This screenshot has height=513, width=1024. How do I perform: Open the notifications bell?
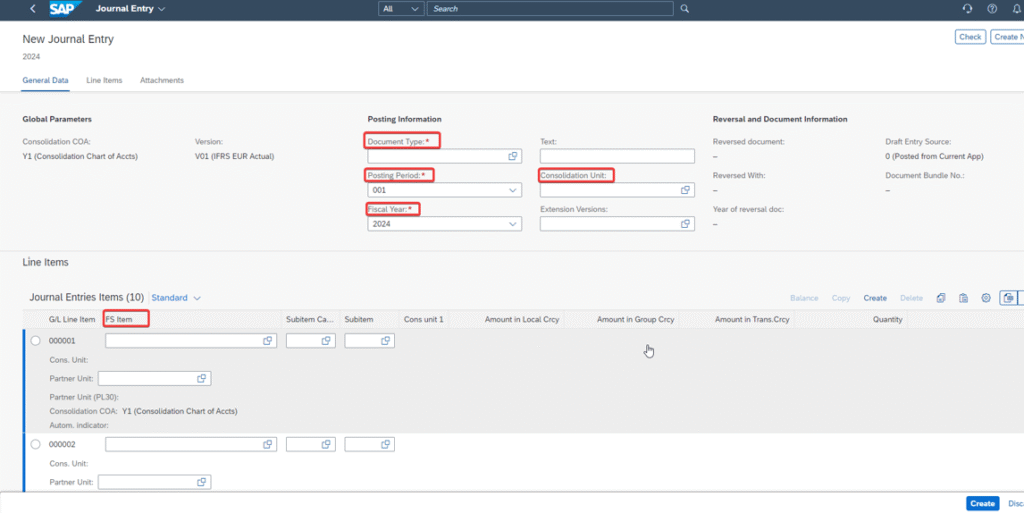coord(1016,9)
